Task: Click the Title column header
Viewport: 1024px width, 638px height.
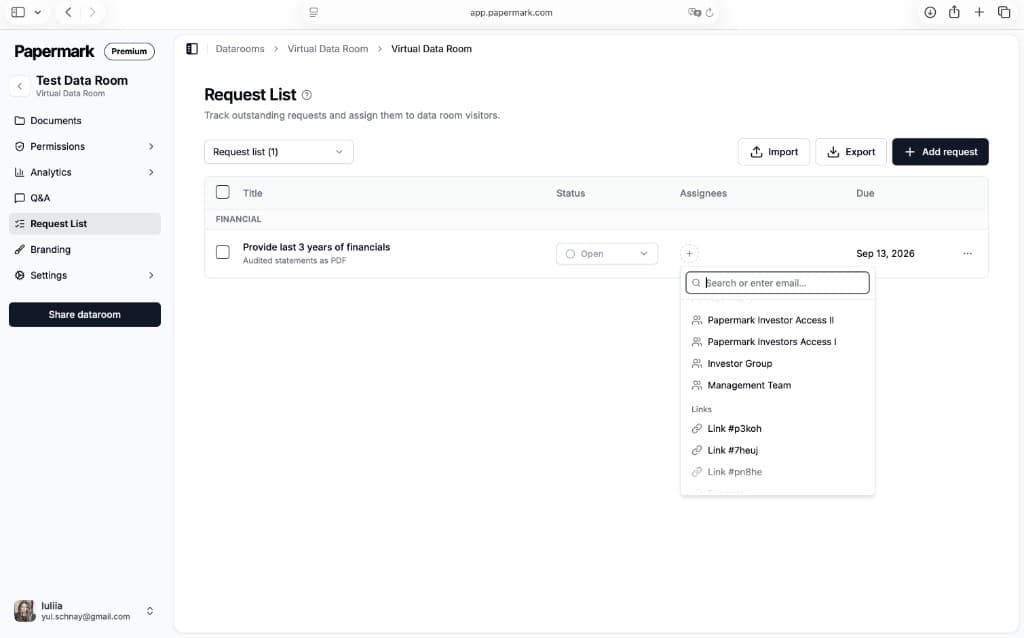Action: [252, 193]
